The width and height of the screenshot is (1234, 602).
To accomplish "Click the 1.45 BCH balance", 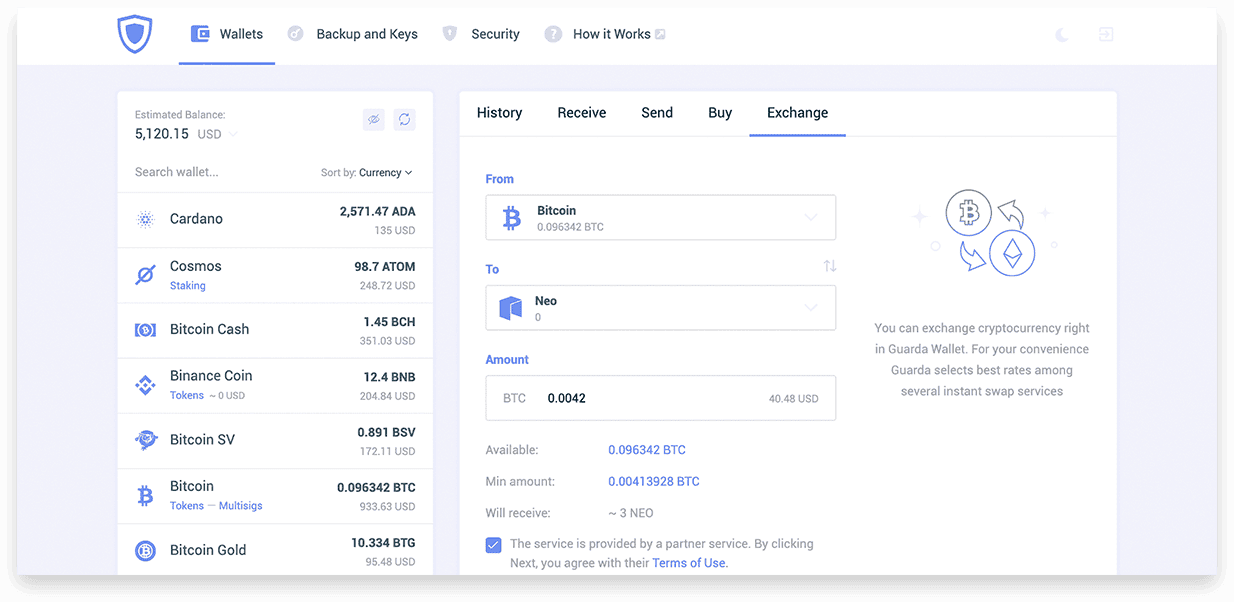I will [389, 322].
